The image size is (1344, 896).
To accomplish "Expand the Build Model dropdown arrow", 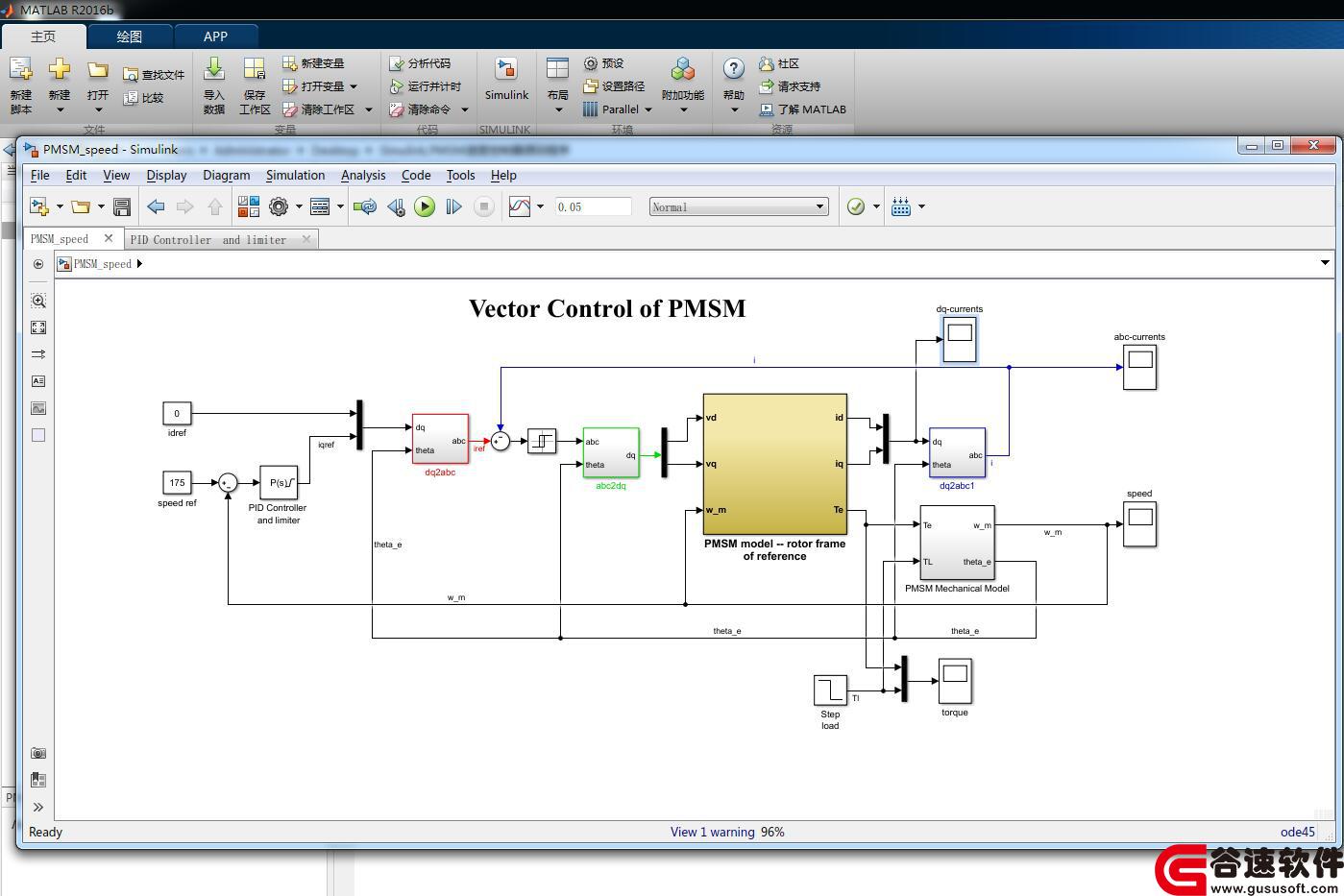I will point(921,206).
